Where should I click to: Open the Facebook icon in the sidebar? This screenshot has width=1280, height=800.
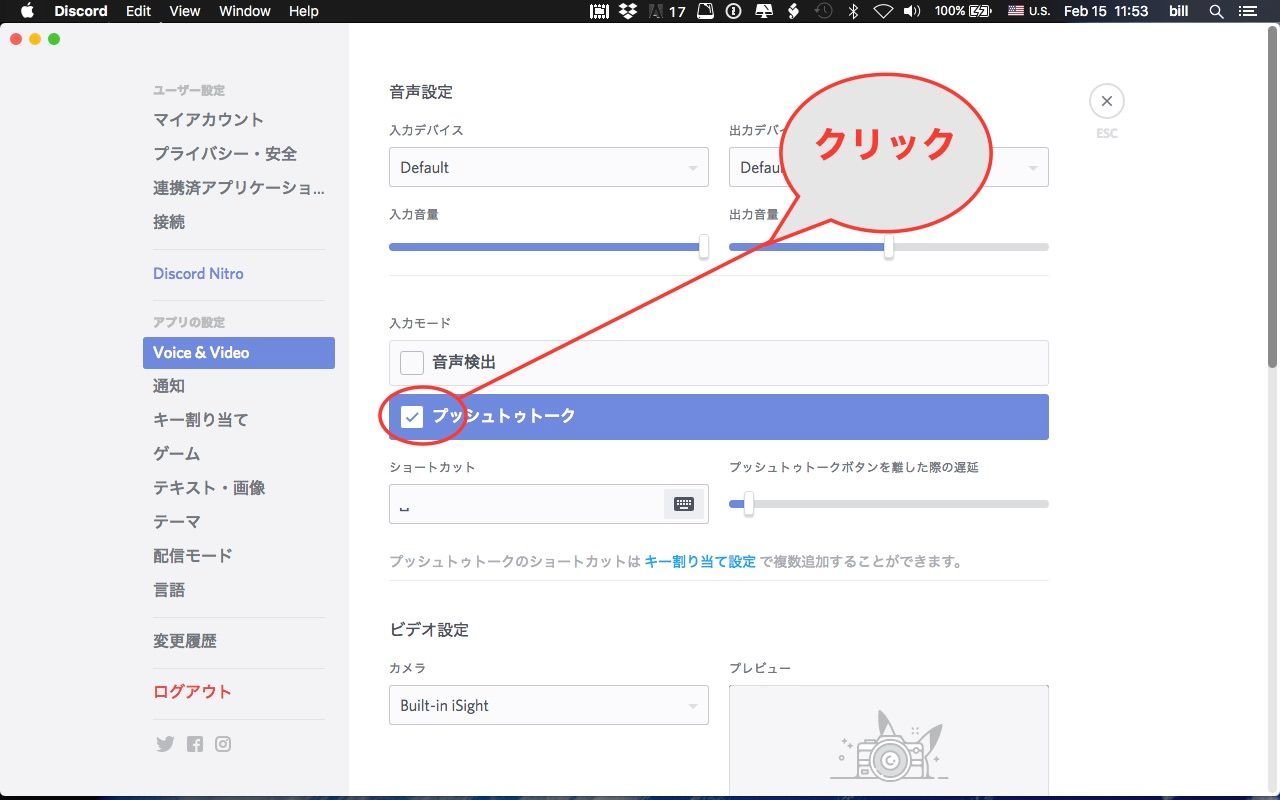(x=194, y=744)
